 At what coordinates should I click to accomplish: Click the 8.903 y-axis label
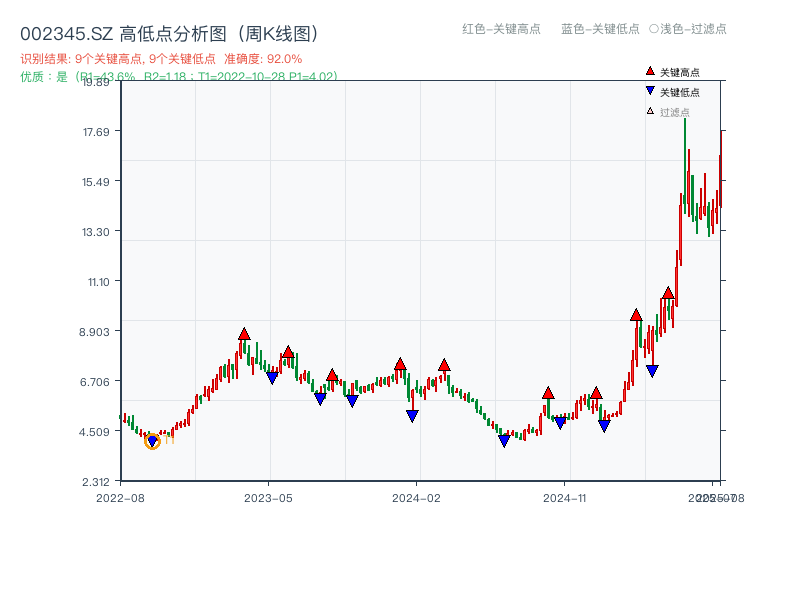point(94,332)
